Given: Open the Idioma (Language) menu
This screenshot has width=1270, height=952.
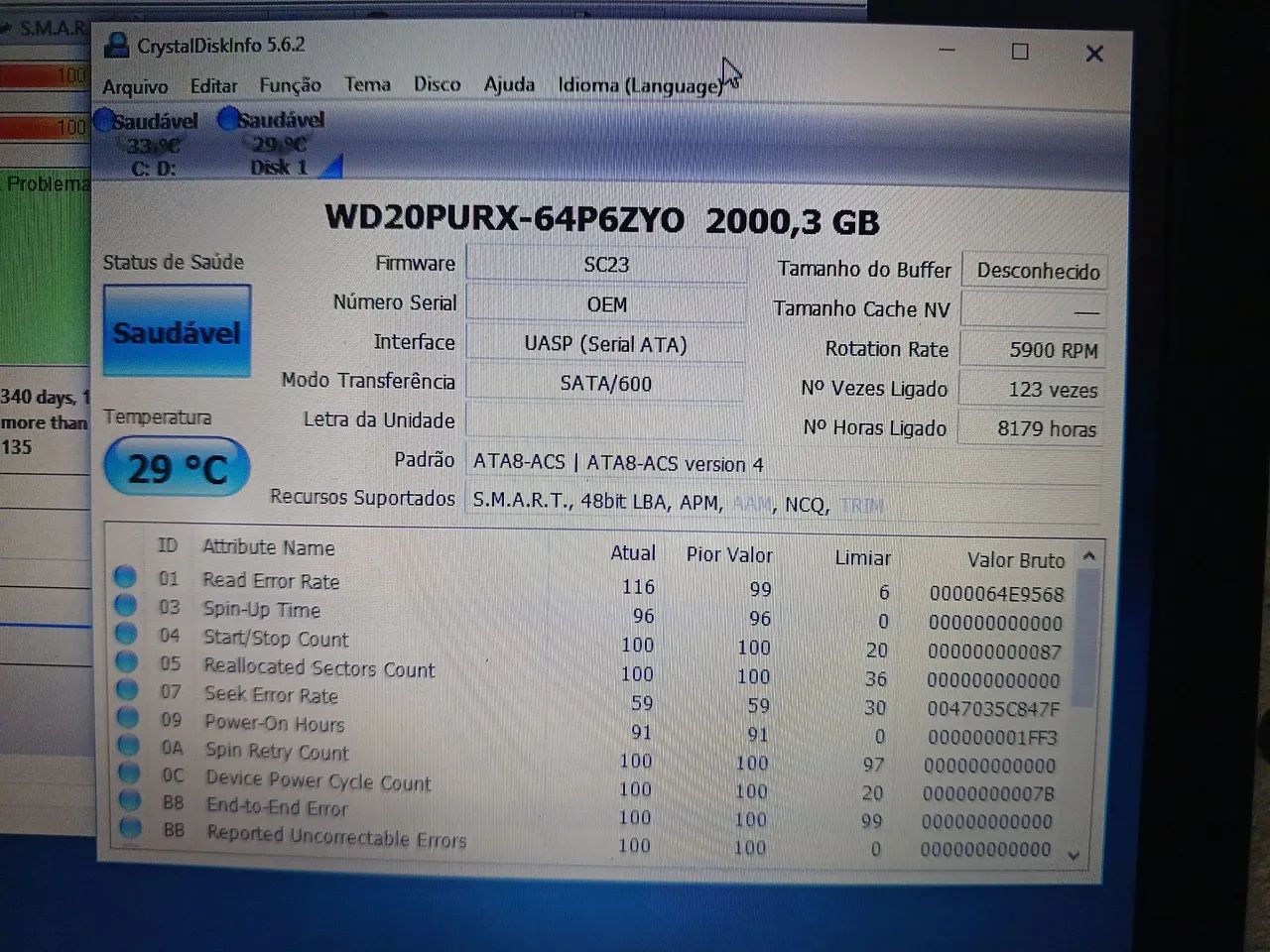Looking at the screenshot, I should click(640, 85).
